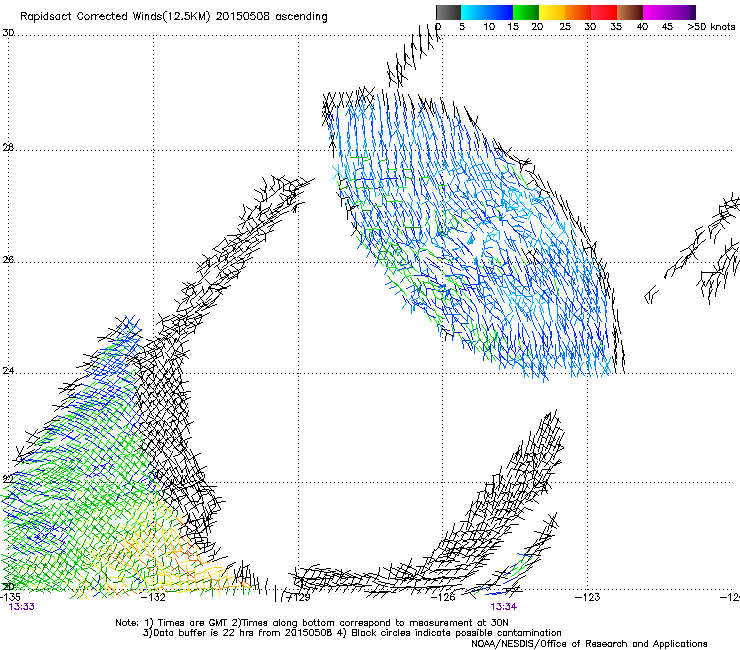Click the brown 35-40 knots legend segment

630,12
